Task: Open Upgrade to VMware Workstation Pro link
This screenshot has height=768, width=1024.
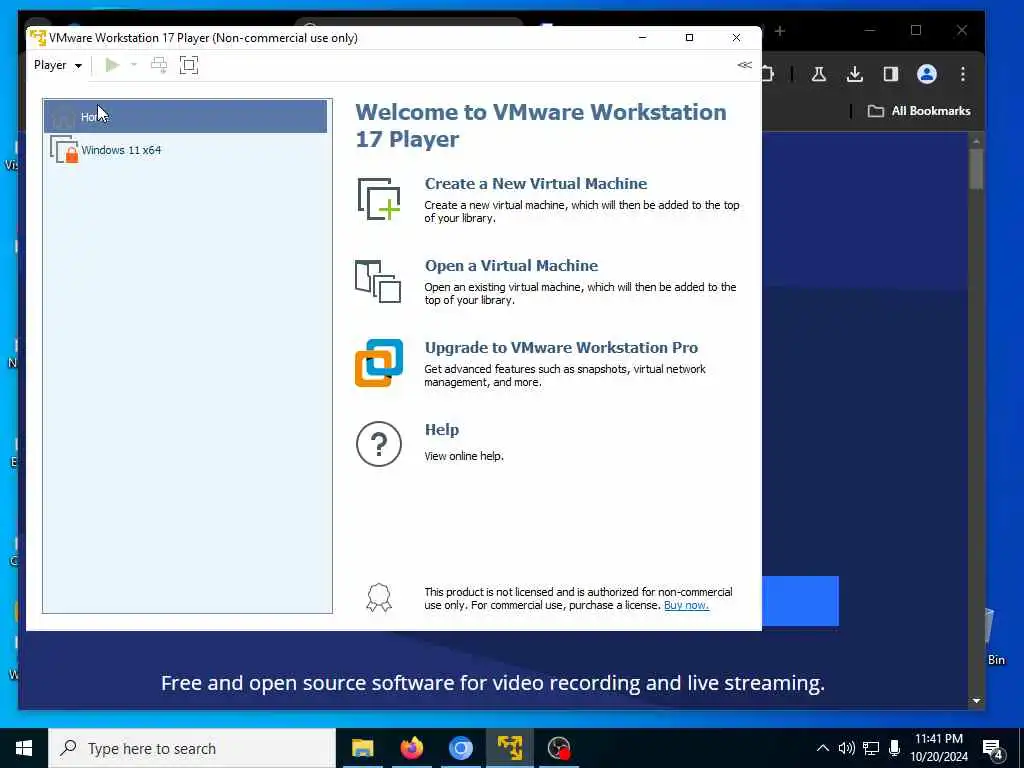Action: pyautogui.click(x=561, y=347)
